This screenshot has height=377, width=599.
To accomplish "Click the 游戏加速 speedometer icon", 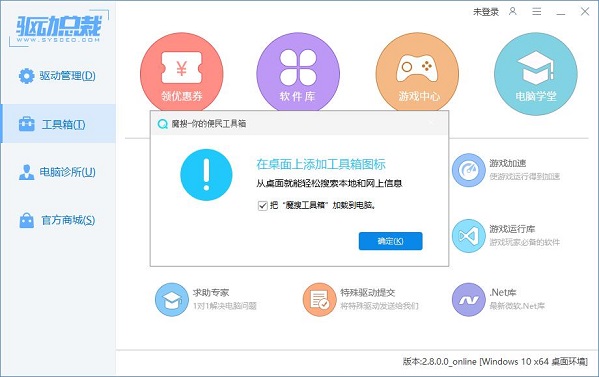I will (x=468, y=170).
